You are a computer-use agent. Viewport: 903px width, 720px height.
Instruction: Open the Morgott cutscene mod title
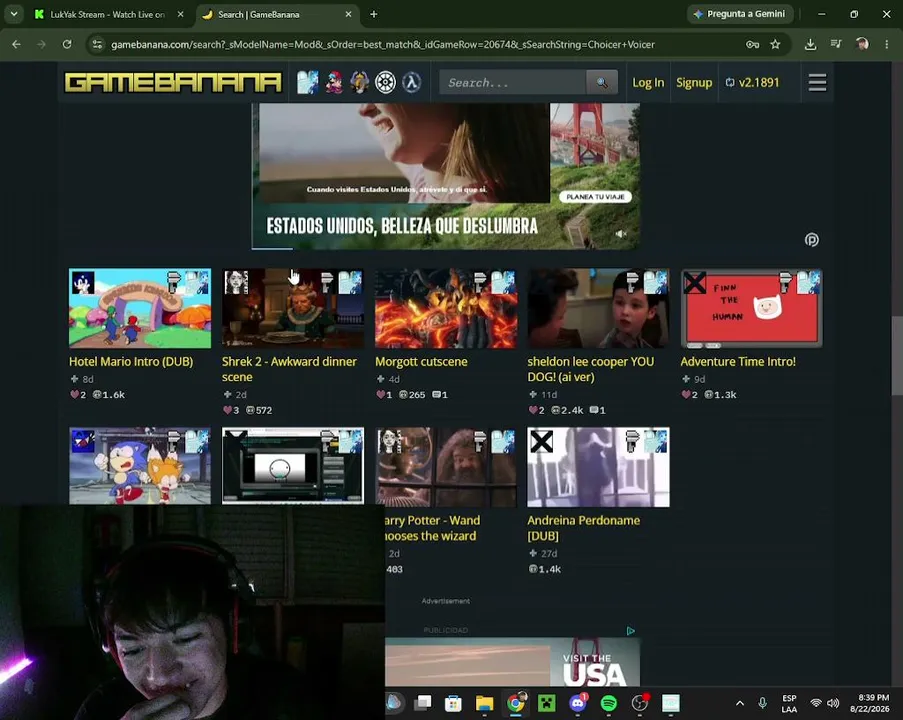[421, 362]
